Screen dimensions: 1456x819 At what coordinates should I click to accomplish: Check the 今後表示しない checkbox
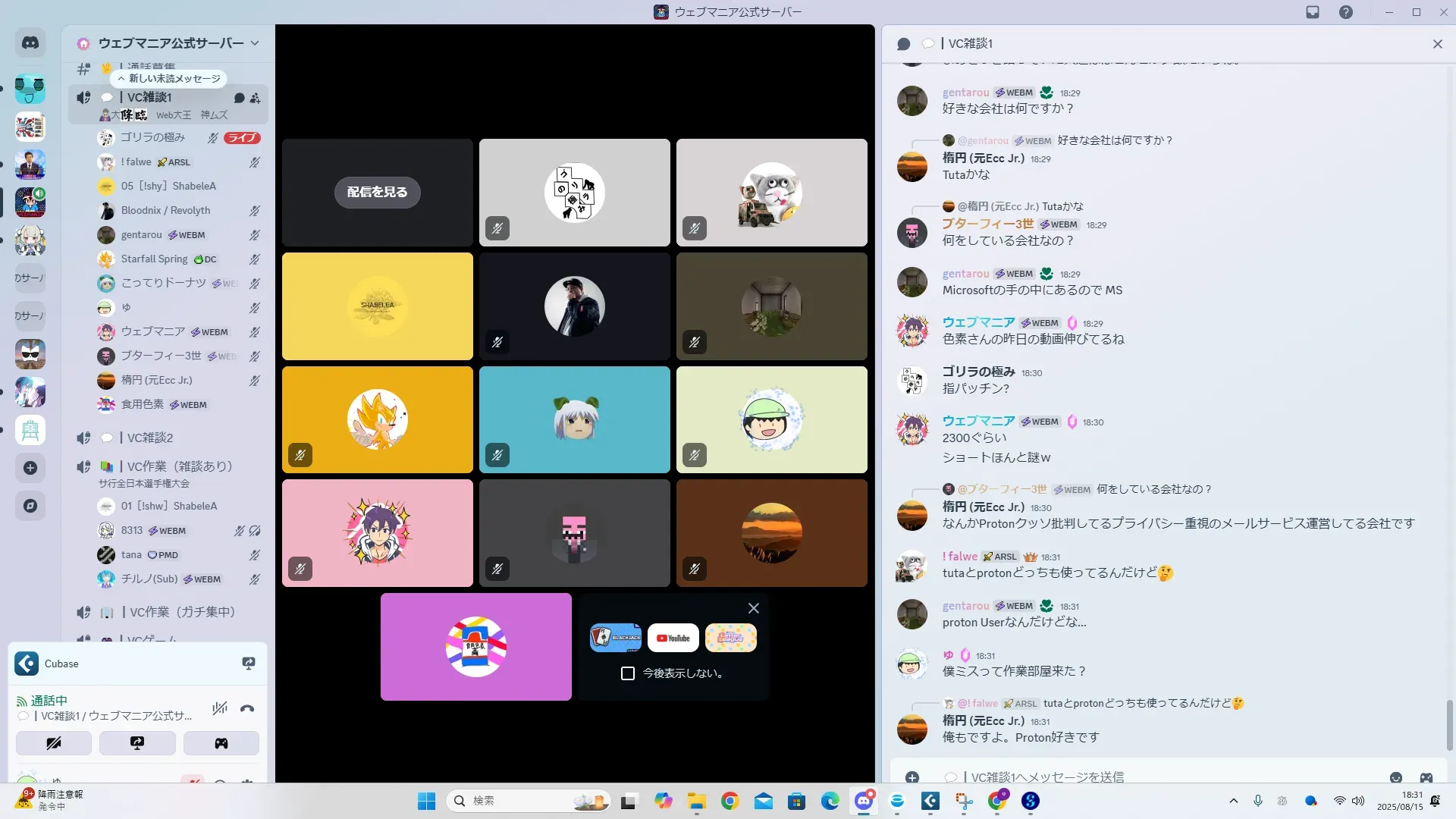(628, 673)
